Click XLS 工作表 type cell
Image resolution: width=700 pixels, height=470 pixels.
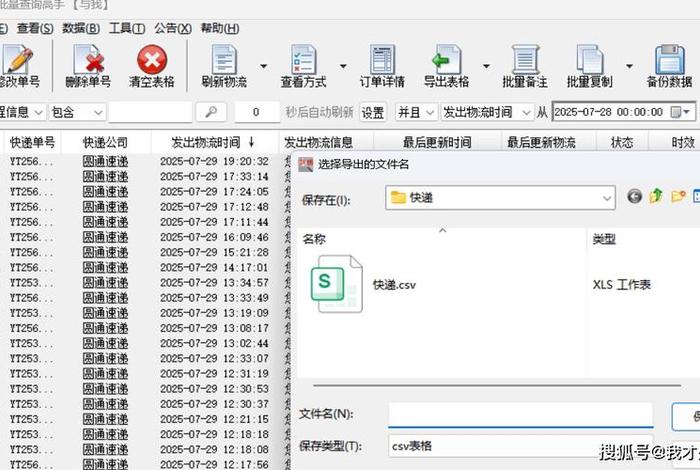point(621,284)
